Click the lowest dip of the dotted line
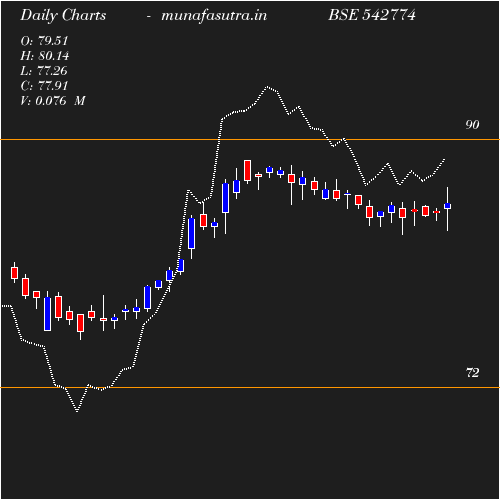Screen dimensions: 500x500 (77, 411)
